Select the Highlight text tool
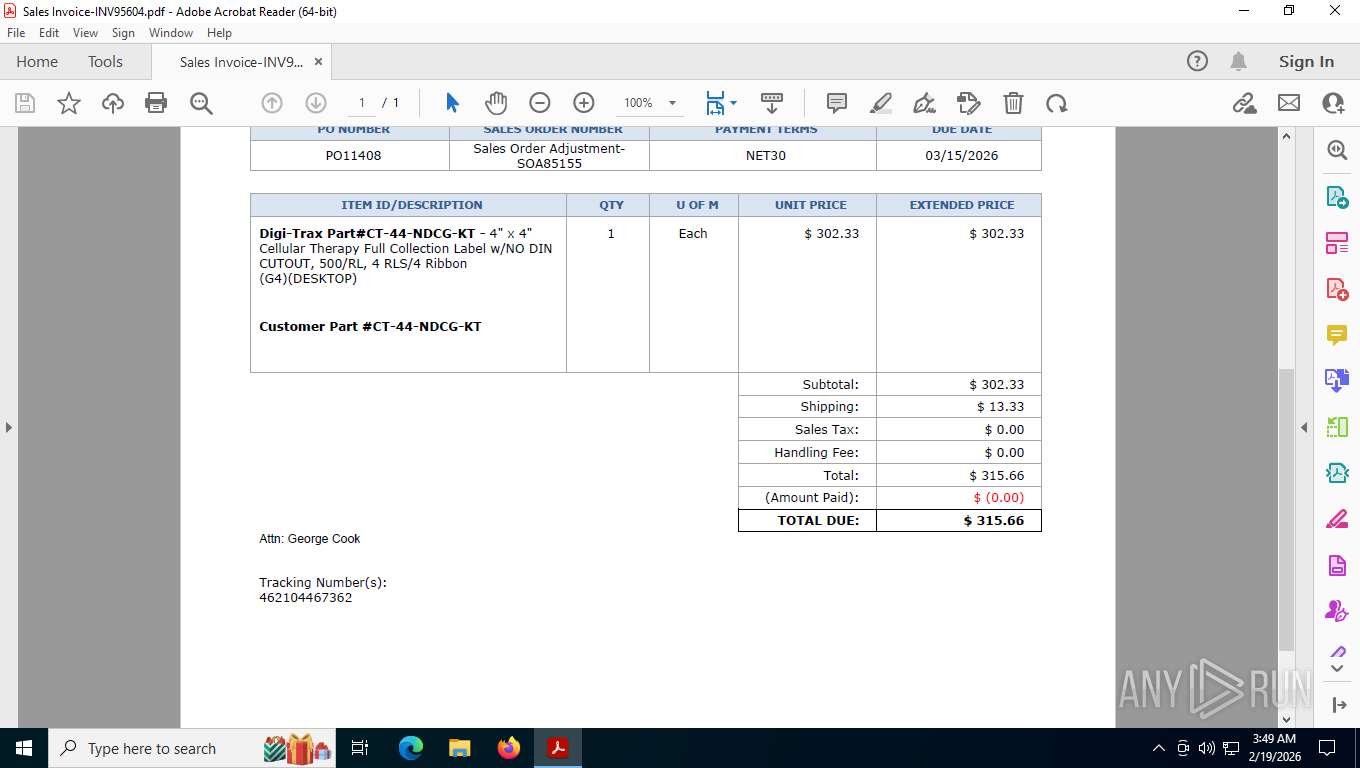Screen dimensions: 1360x768 point(881,103)
